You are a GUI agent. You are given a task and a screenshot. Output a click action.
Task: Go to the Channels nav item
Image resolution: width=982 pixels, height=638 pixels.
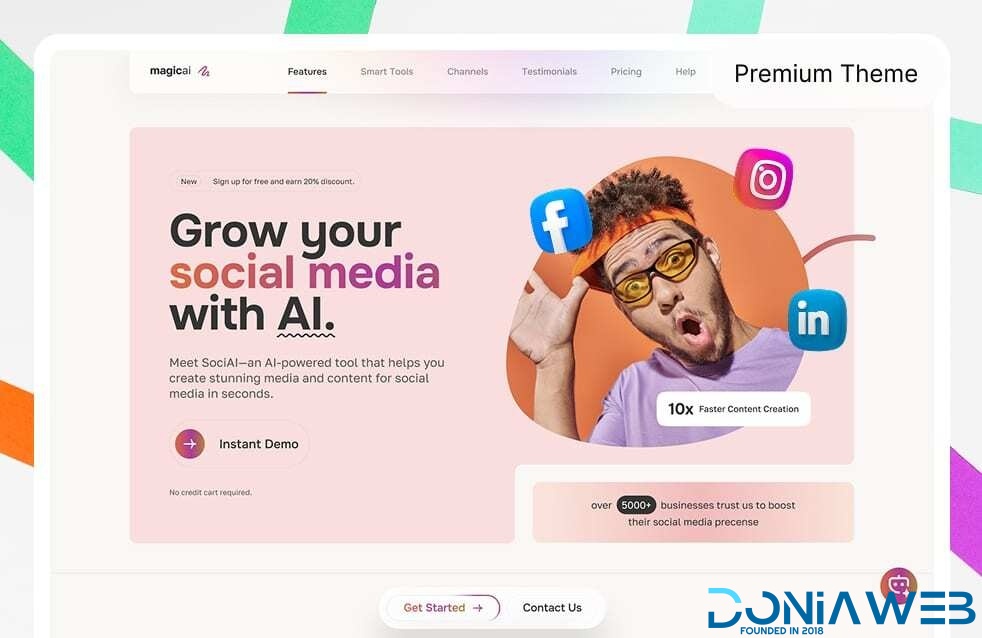click(468, 72)
